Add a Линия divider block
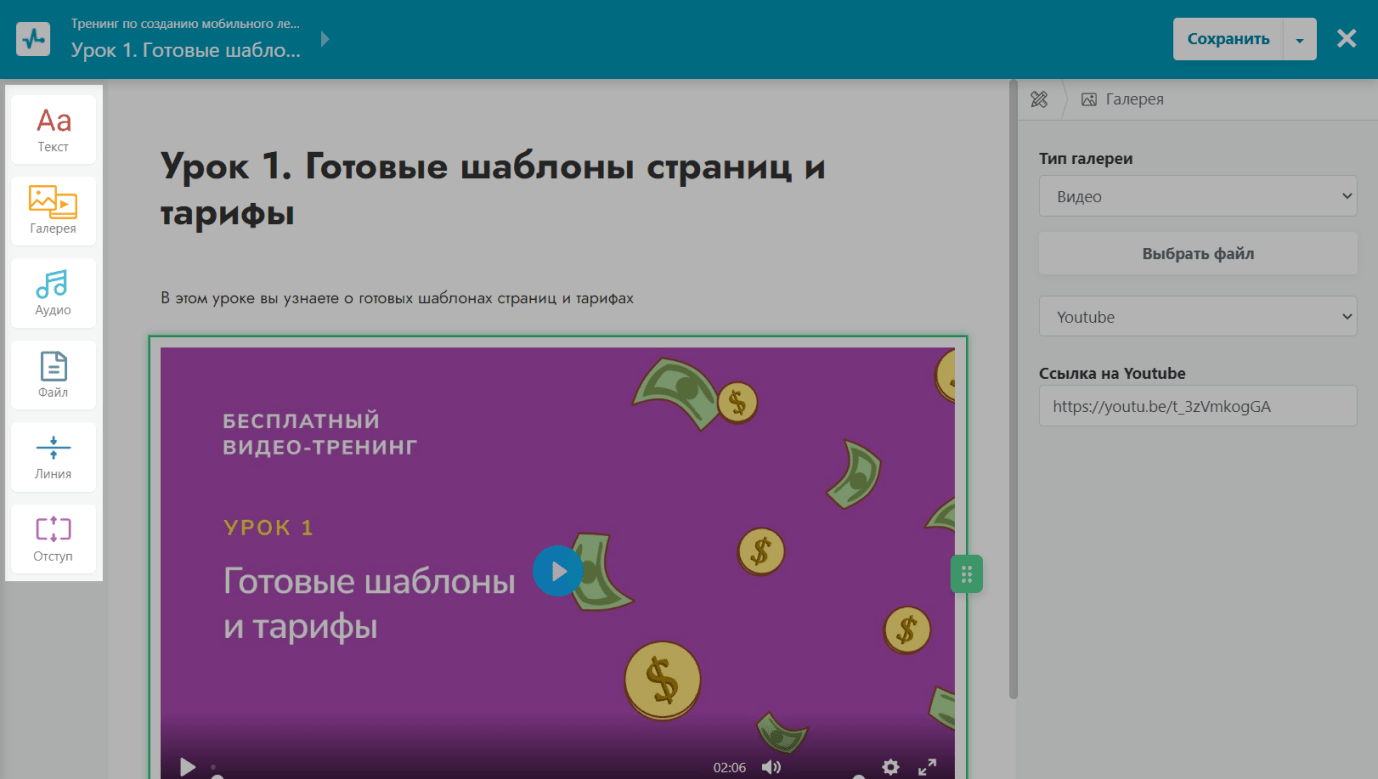 pos(53,457)
